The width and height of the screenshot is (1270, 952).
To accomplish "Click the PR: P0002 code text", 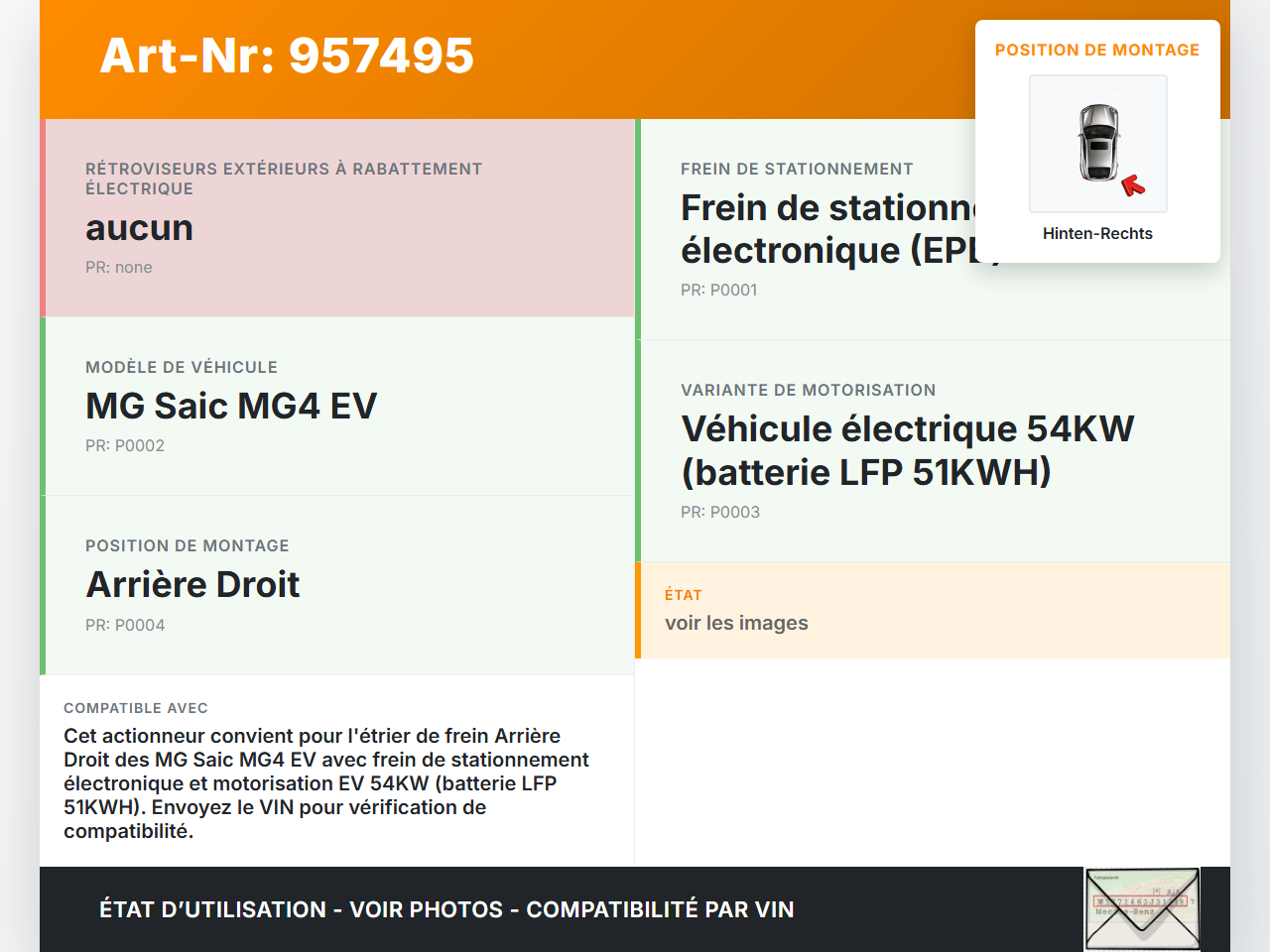I will pyautogui.click(x=125, y=445).
